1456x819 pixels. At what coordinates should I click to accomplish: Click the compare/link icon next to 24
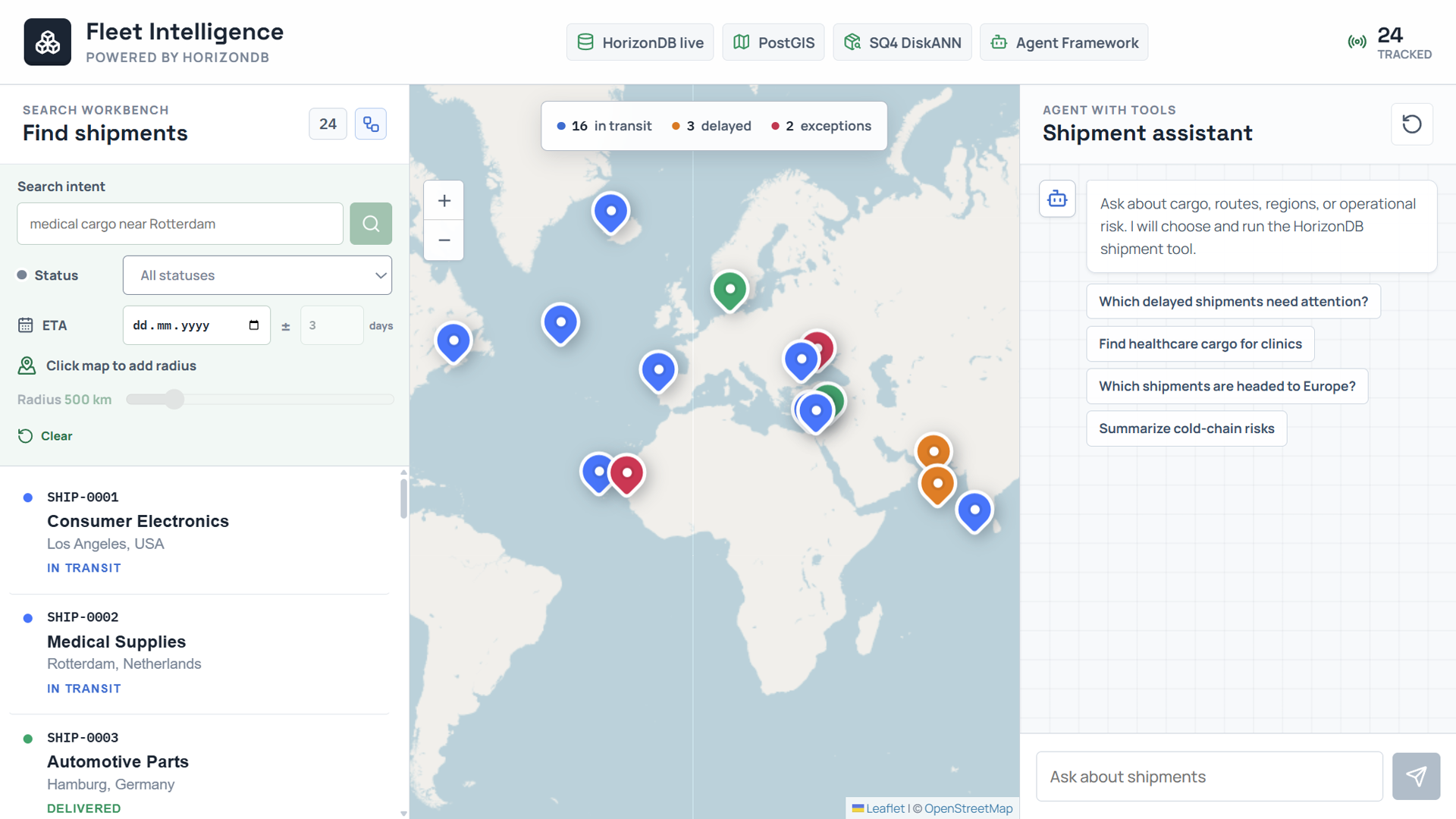tap(371, 124)
